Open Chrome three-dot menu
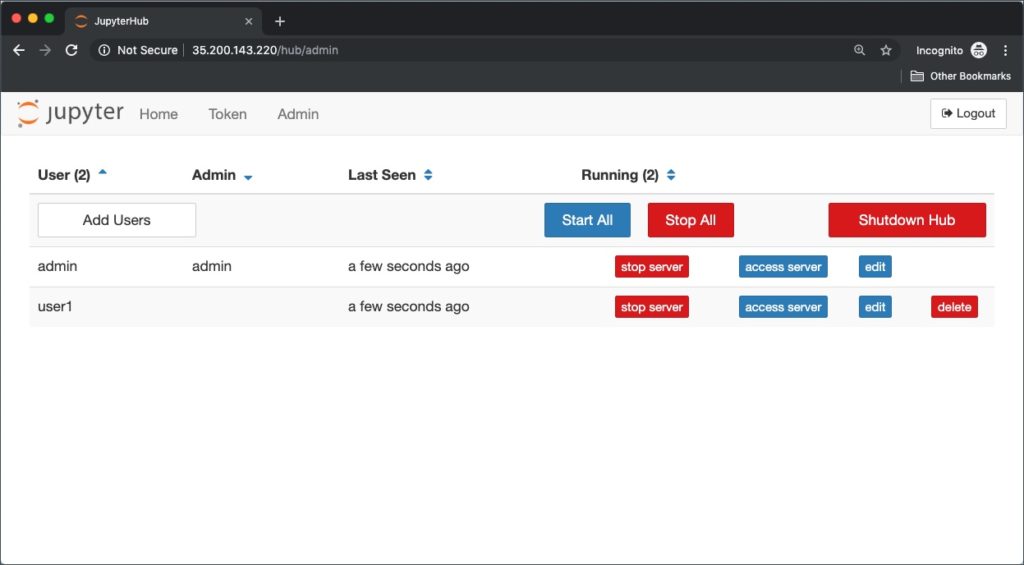Image resolution: width=1024 pixels, height=565 pixels. [1005, 50]
